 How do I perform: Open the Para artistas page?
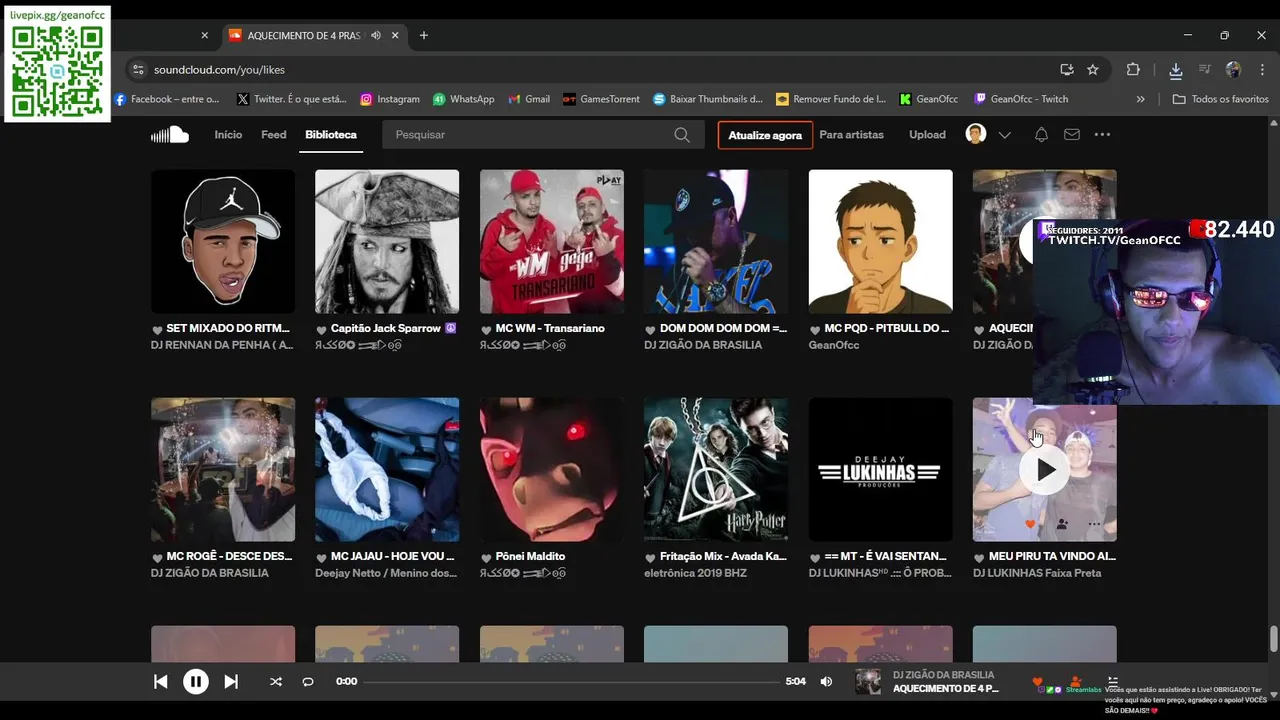(x=852, y=134)
